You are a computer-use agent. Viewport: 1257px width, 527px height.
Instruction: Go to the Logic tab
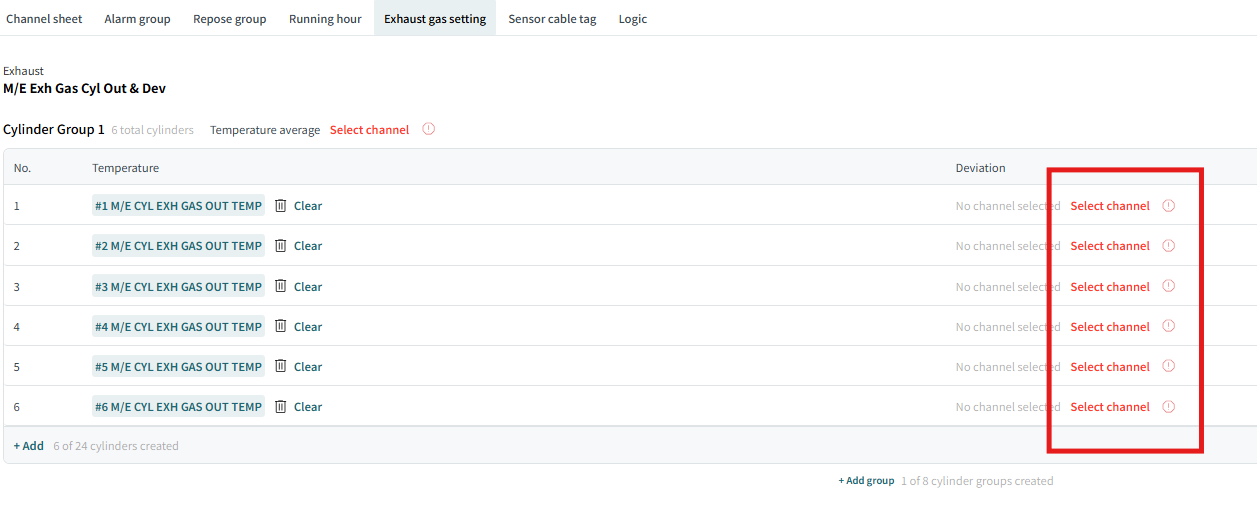point(633,19)
